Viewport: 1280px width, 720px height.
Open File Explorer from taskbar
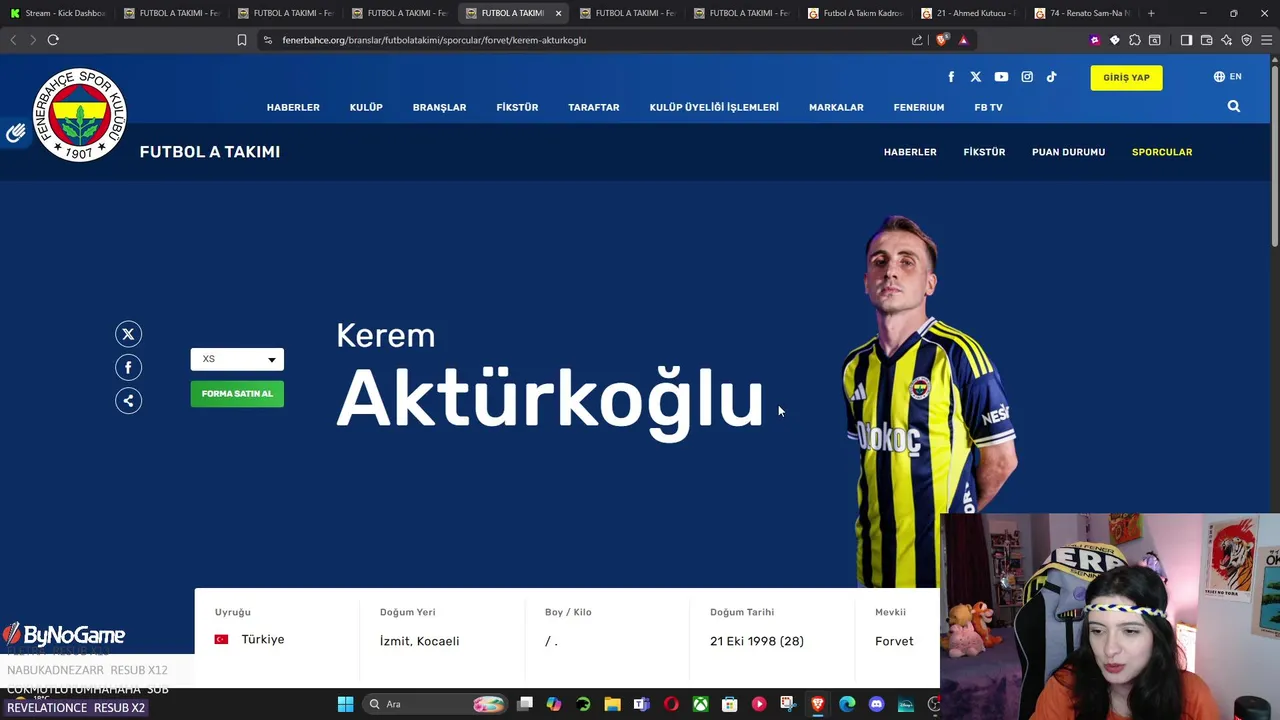pyautogui.click(x=612, y=704)
